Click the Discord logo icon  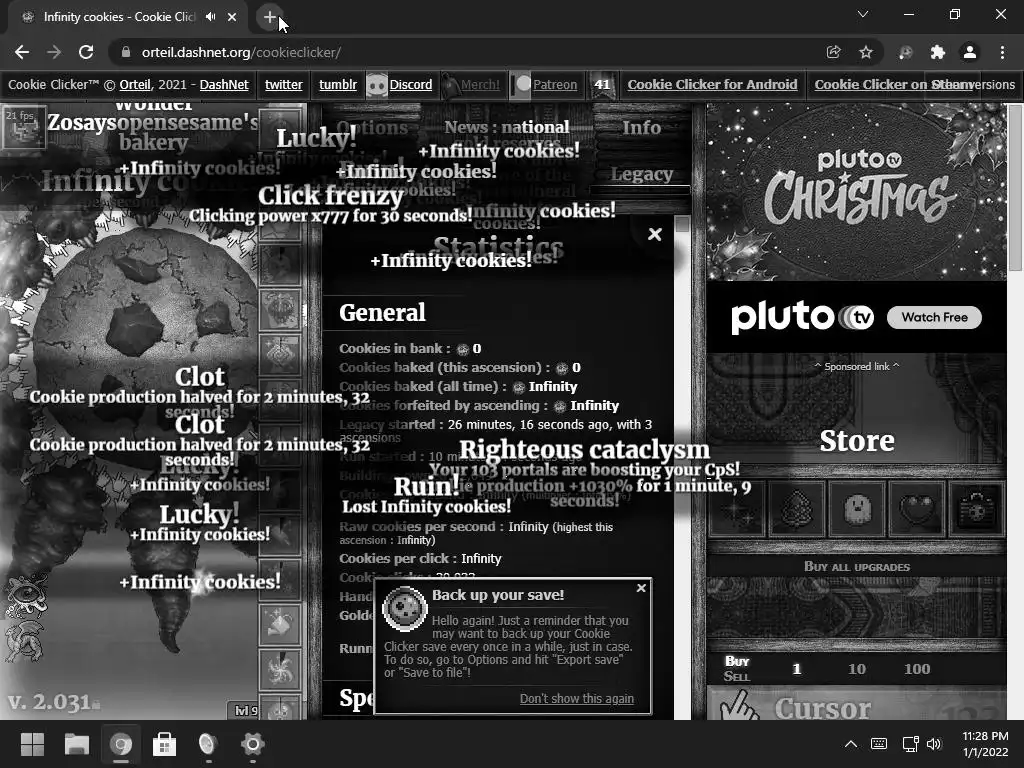click(x=377, y=85)
